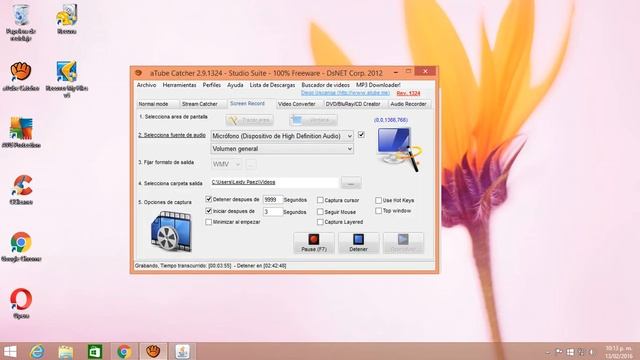The width and height of the screenshot is (640, 360).
Task: Switch to the Video Converter tab
Action: point(299,104)
